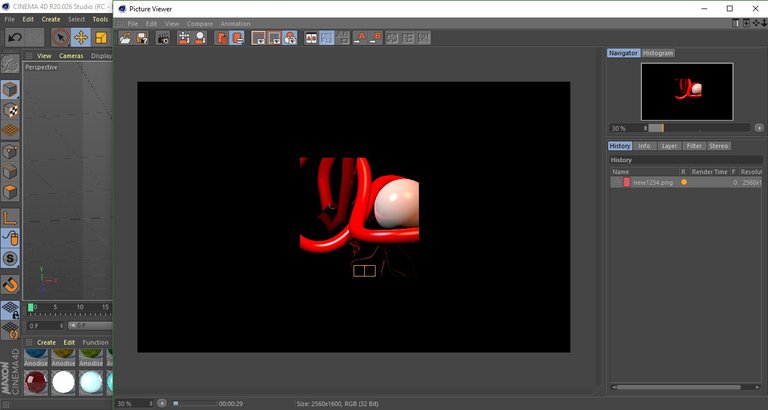This screenshot has width=768, height=410.
Task: Open the Tools menu in Cinema 4D
Action: coord(100,20)
